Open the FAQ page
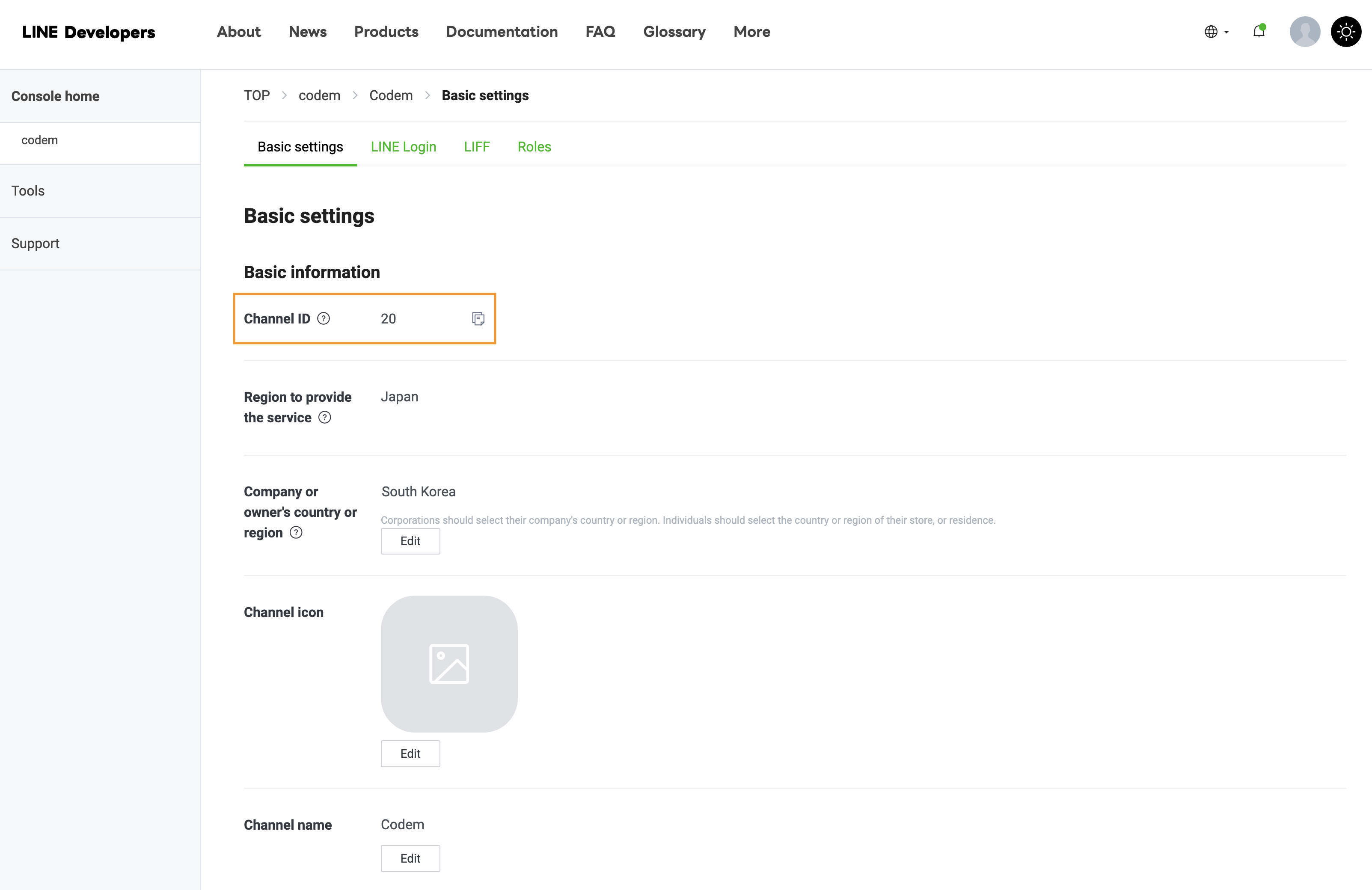 [601, 32]
